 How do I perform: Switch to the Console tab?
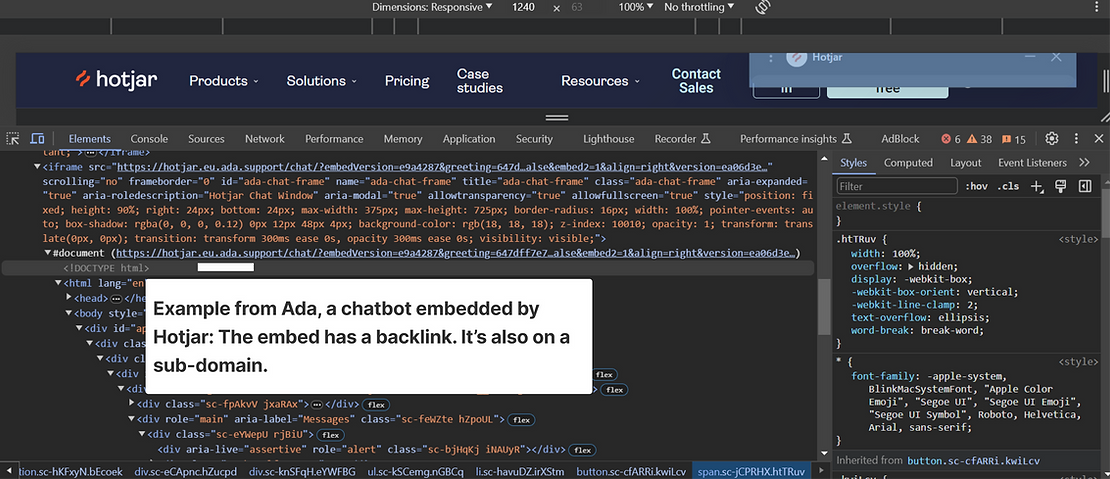click(149, 139)
